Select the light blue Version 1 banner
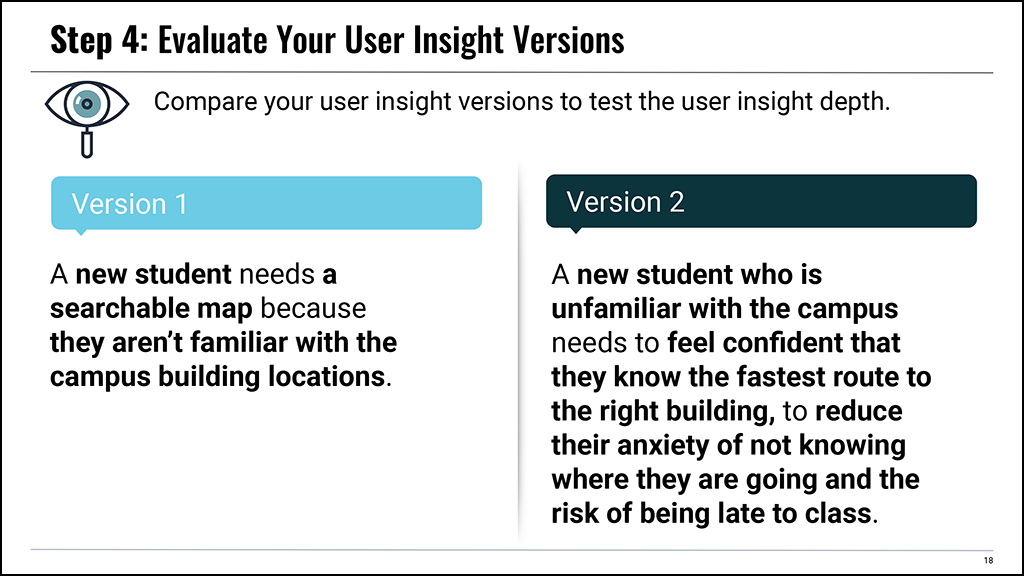This screenshot has width=1024, height=576. (266, 203)
